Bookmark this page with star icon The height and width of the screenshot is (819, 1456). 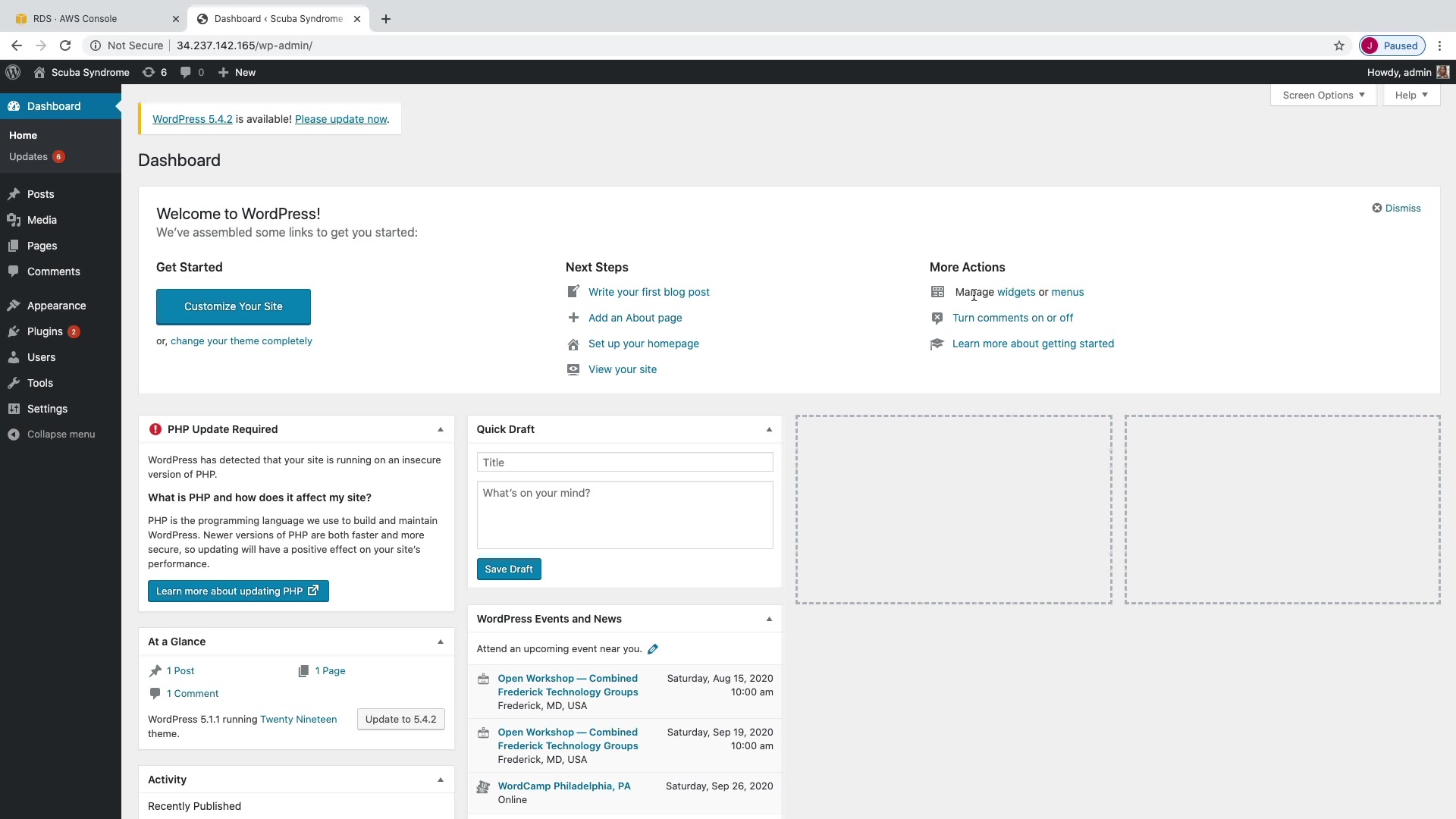pyautogui.click(x=1339, y=45)
